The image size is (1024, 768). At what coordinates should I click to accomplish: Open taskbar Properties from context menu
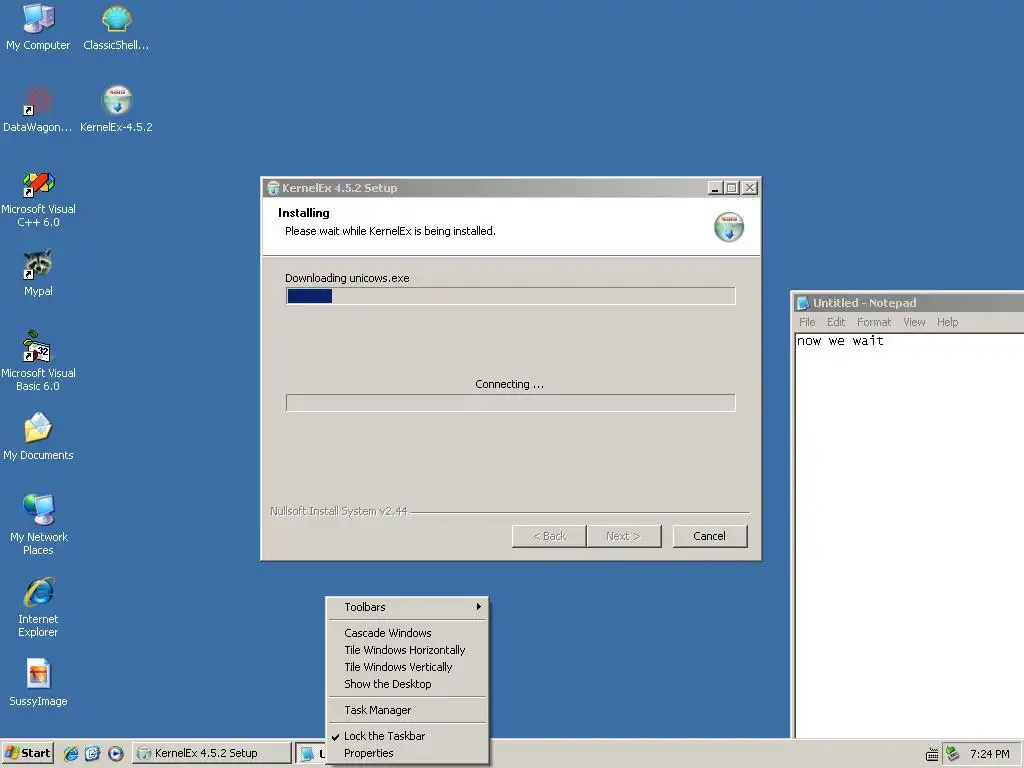[408, 753]
